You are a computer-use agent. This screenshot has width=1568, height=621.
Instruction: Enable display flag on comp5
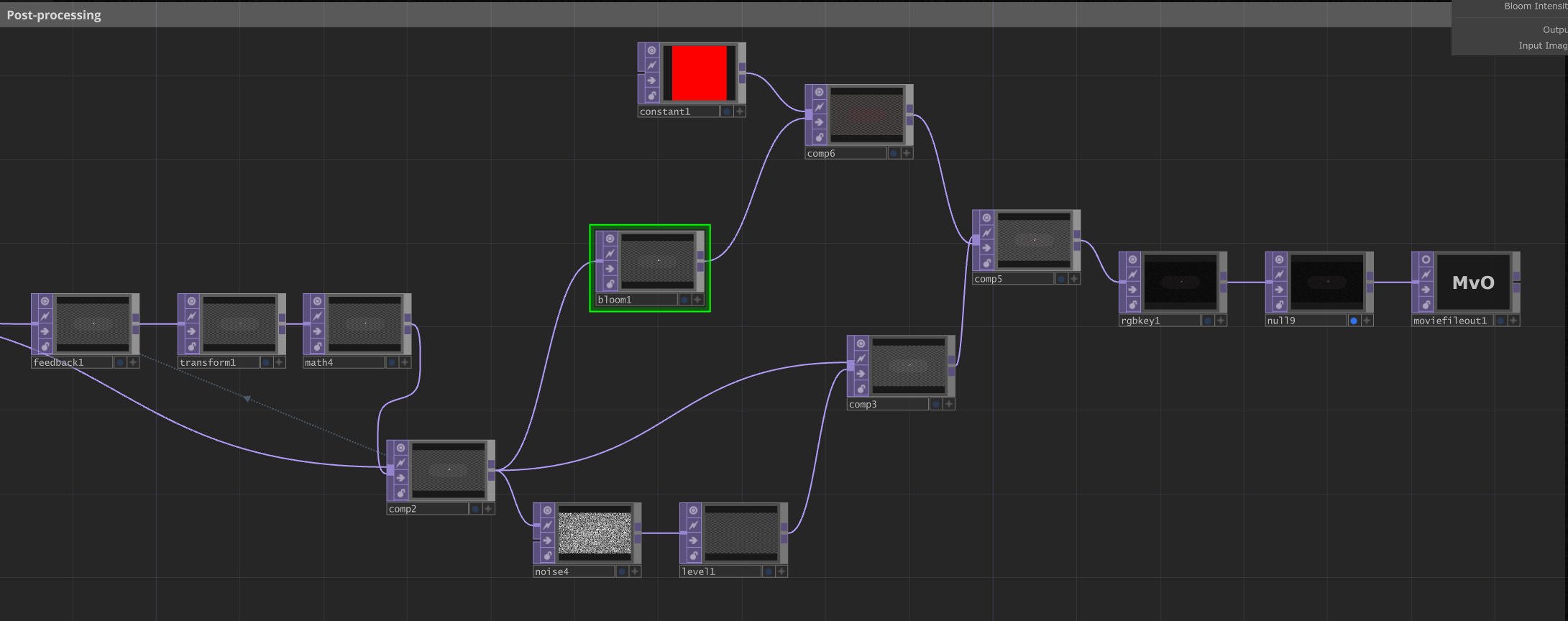(1061, 279)
